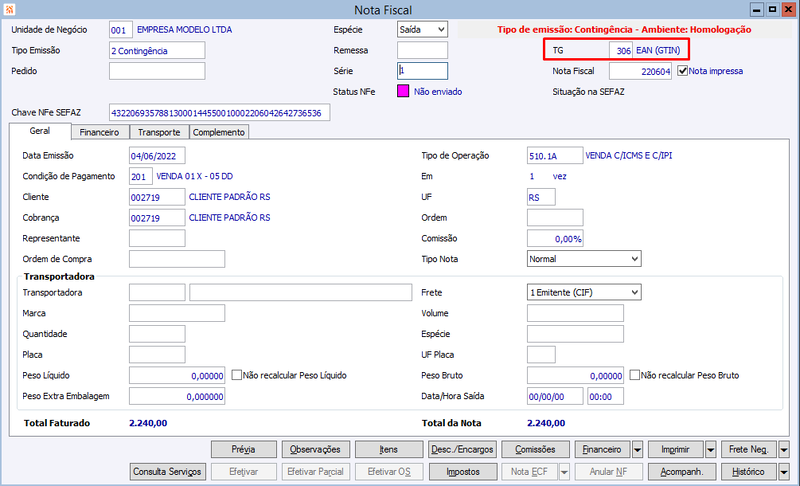Enable Não recalcular Peso Líquido checkbox

click(x=236, y=375)
